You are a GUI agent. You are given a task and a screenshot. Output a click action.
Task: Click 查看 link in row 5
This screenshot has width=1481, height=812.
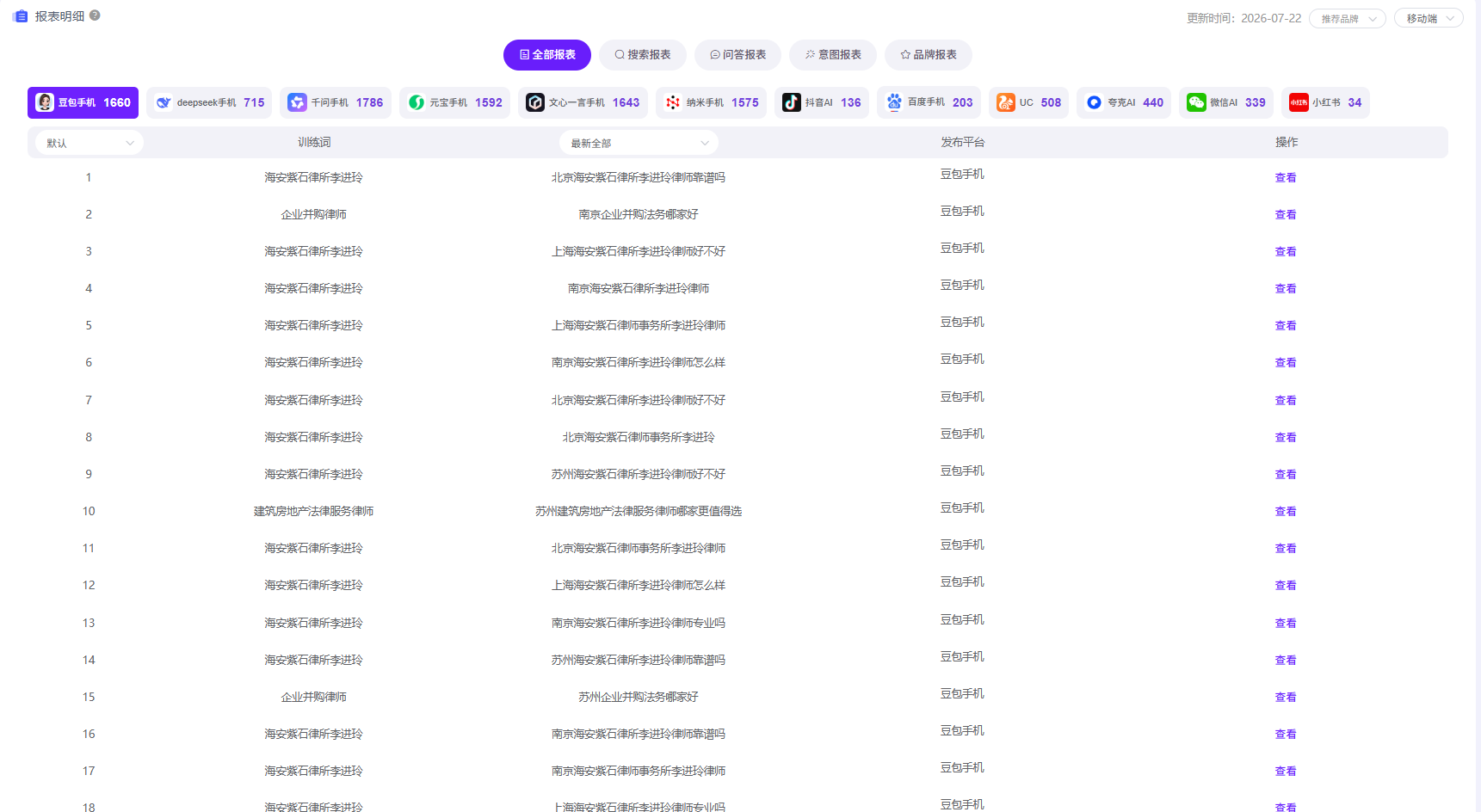click(x=1286, y=326)
